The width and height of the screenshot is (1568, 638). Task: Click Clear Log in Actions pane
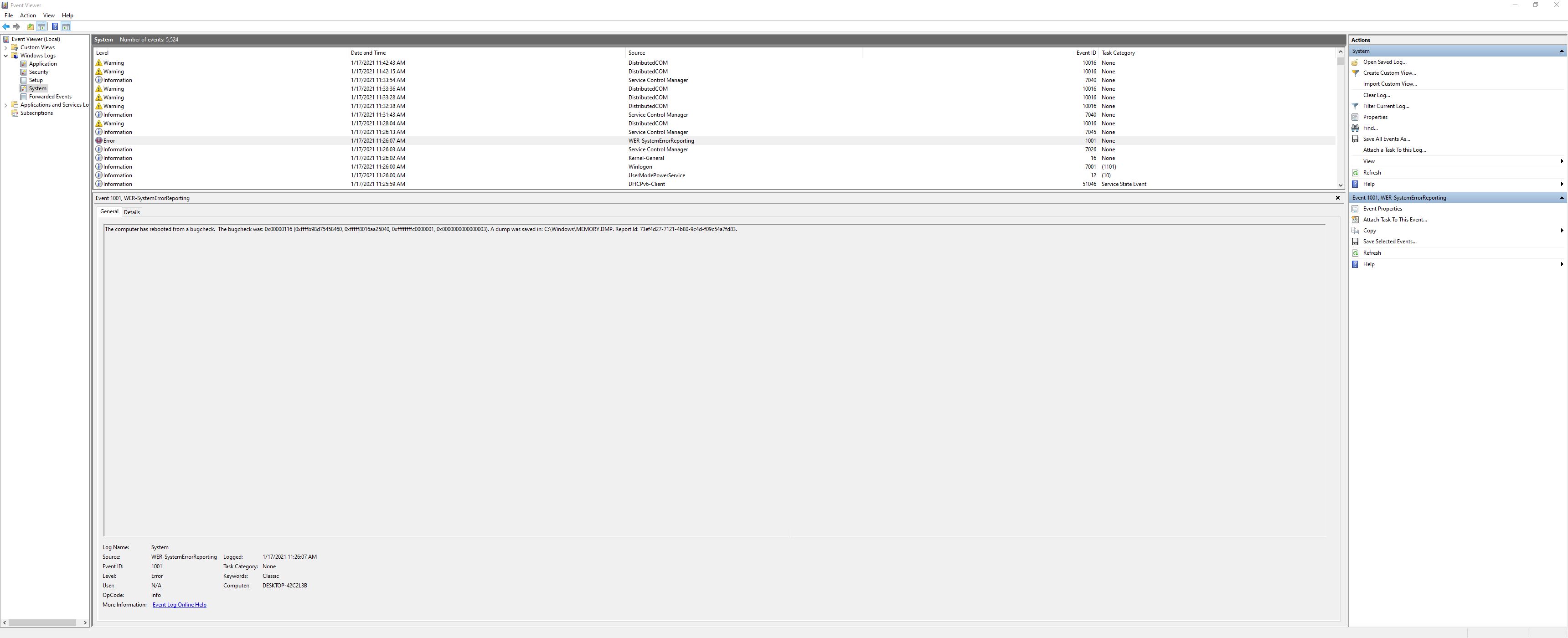pyautogui.click(x=1376, y=95)
